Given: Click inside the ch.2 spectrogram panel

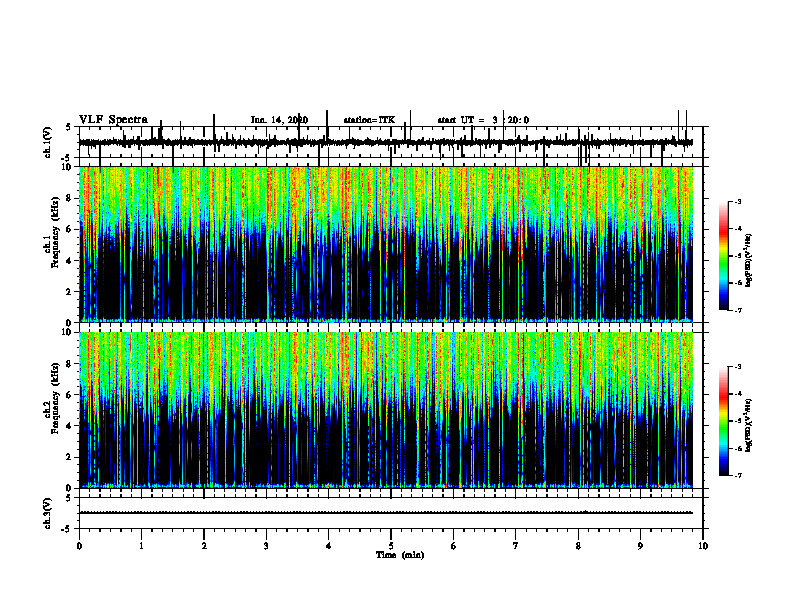Looking at the screenshot, I should point(386,410).
